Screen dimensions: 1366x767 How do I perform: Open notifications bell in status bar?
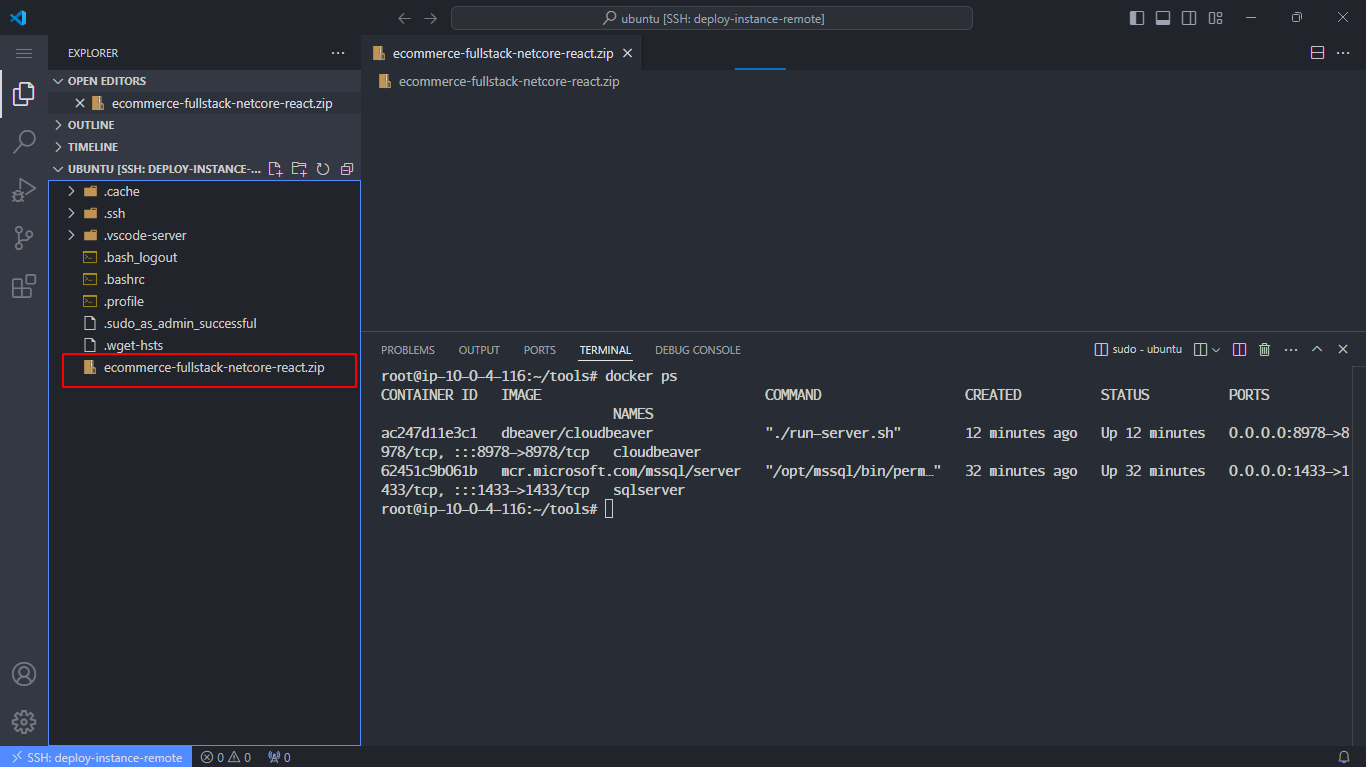click(x=1344, y=757)
